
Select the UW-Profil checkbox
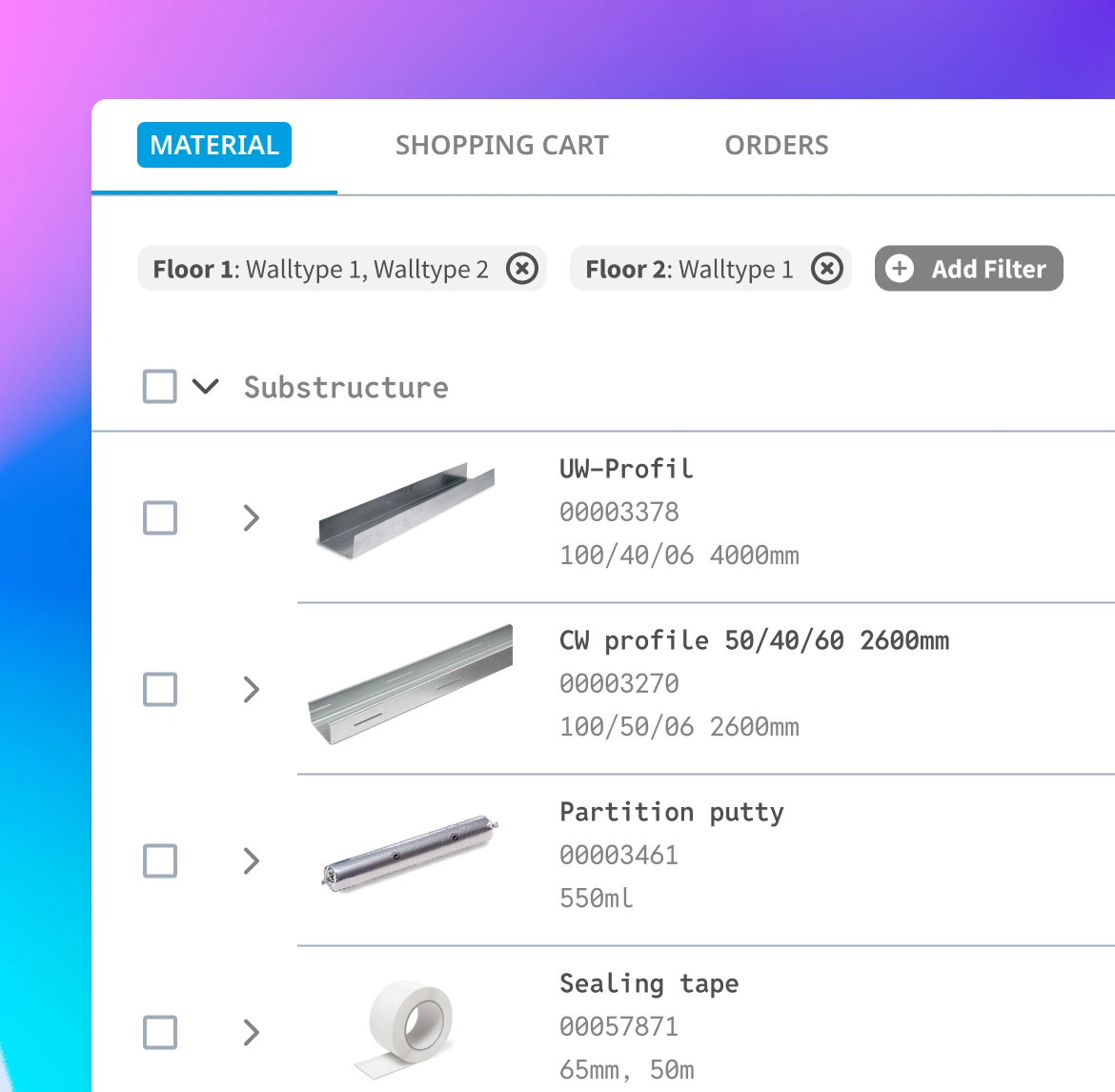[159, 517]
